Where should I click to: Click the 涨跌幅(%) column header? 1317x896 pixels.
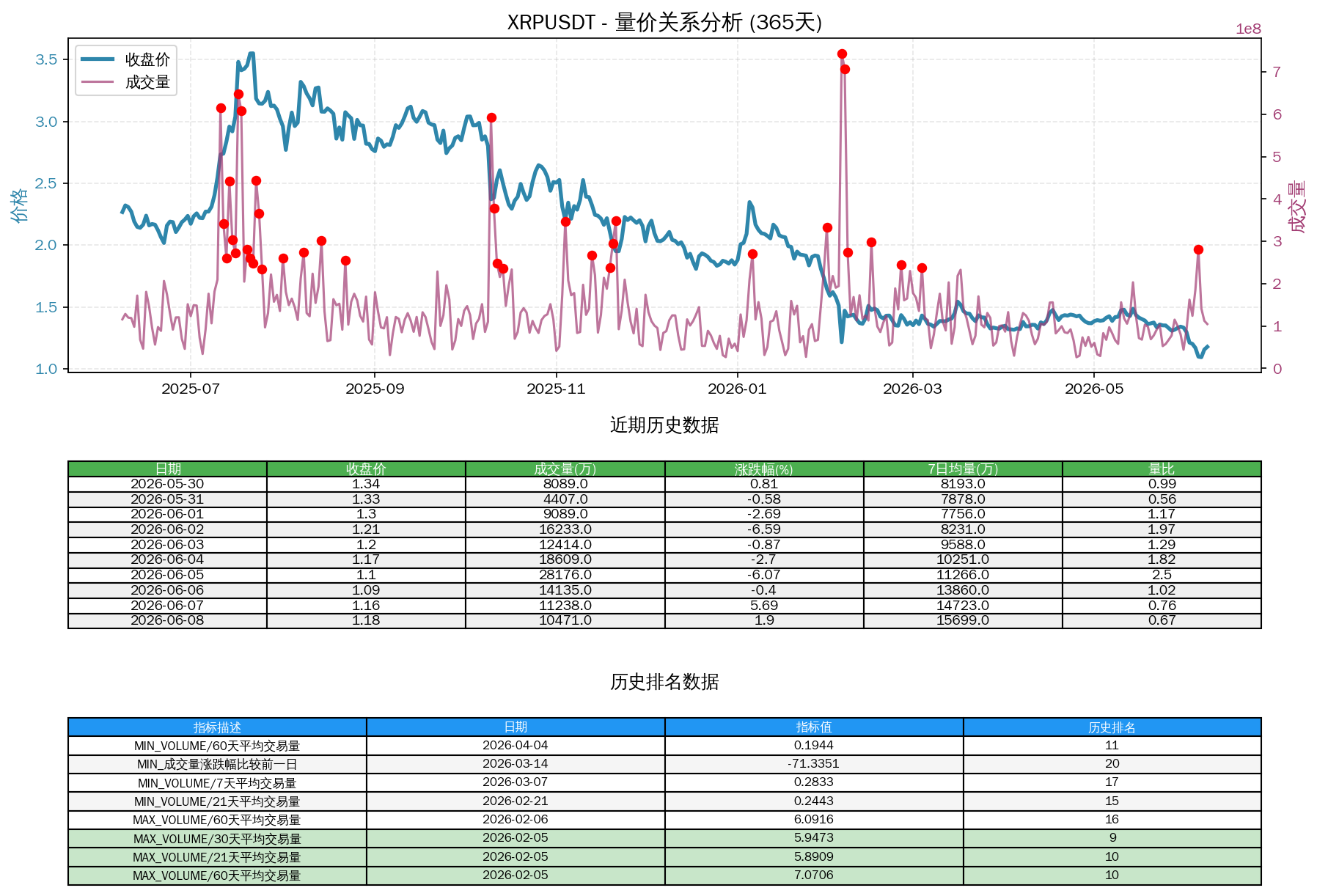tap(764, 469)
